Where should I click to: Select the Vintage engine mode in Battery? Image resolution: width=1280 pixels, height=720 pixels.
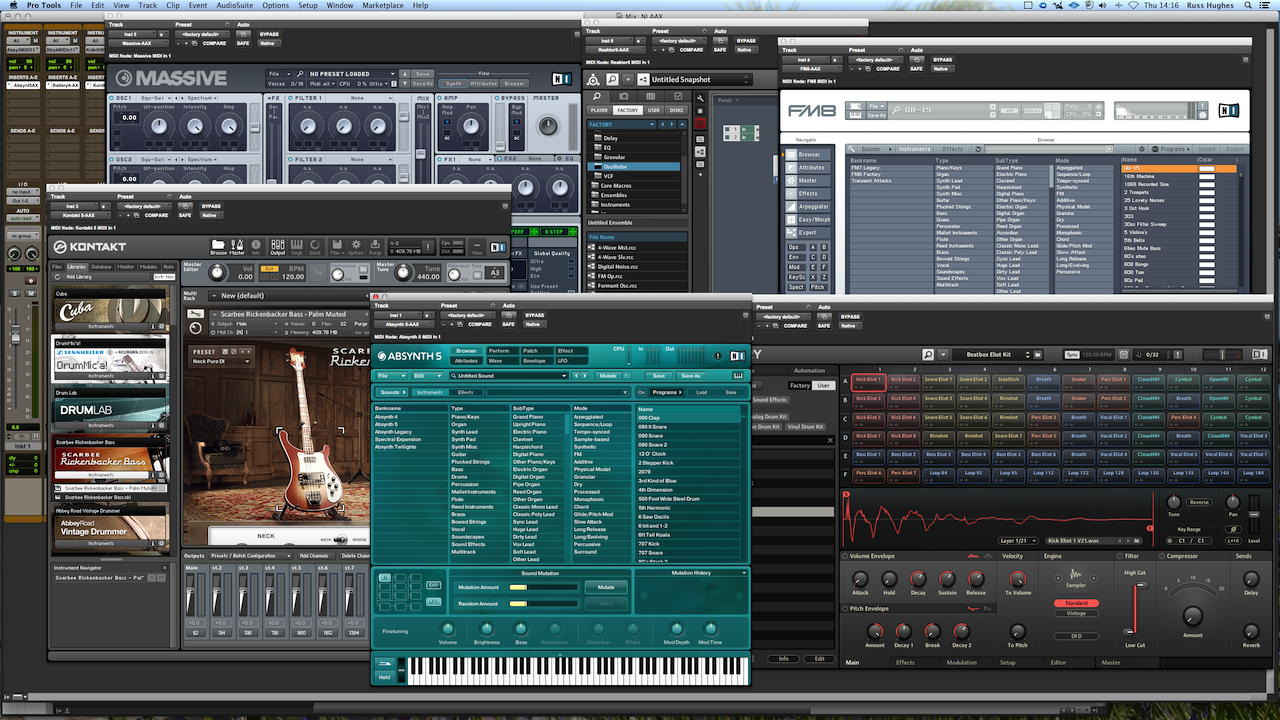click(1076, 613)
